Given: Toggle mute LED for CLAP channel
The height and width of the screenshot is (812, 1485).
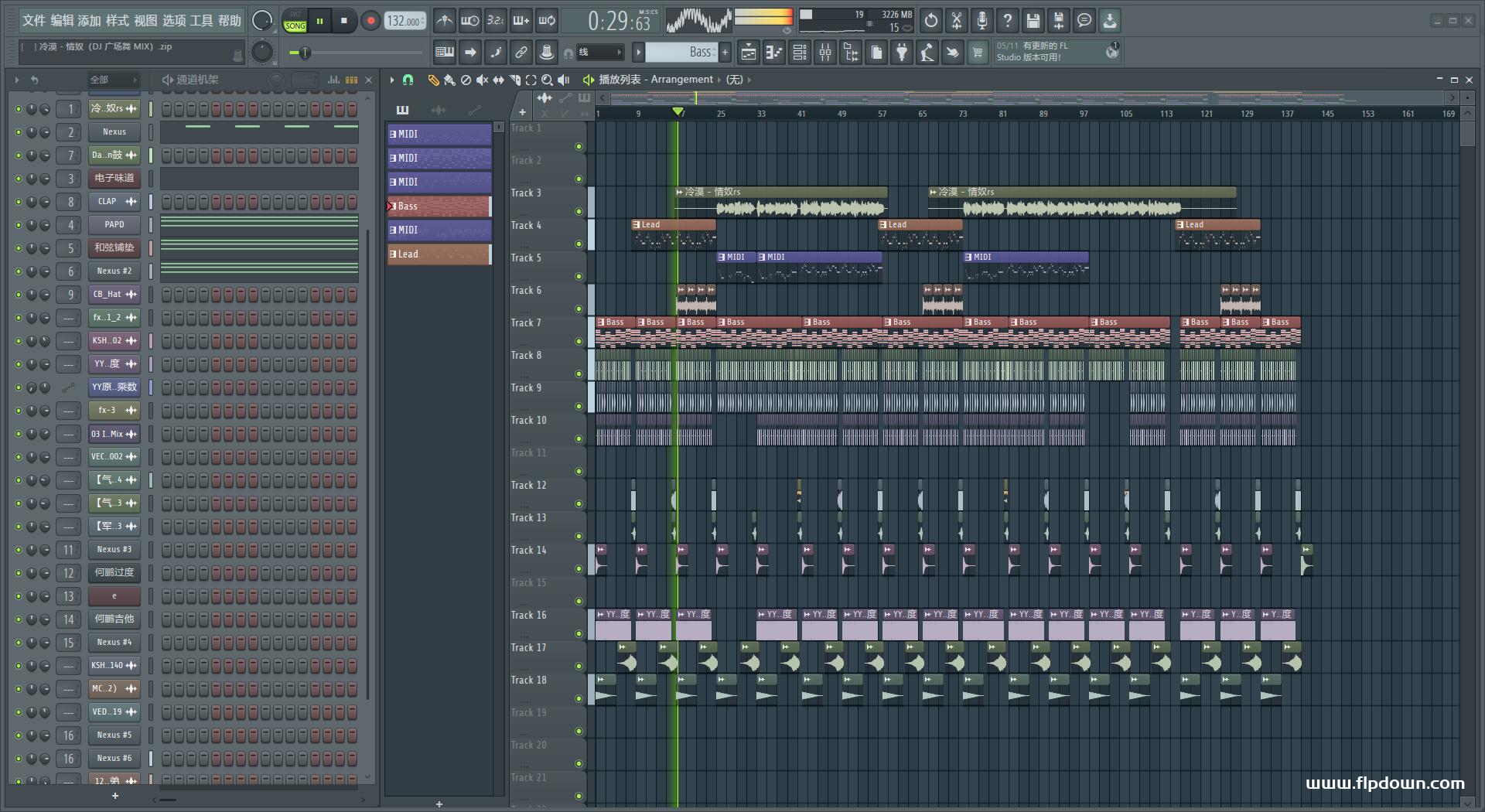Looking at the screenshot, I should tap(18, 202).
